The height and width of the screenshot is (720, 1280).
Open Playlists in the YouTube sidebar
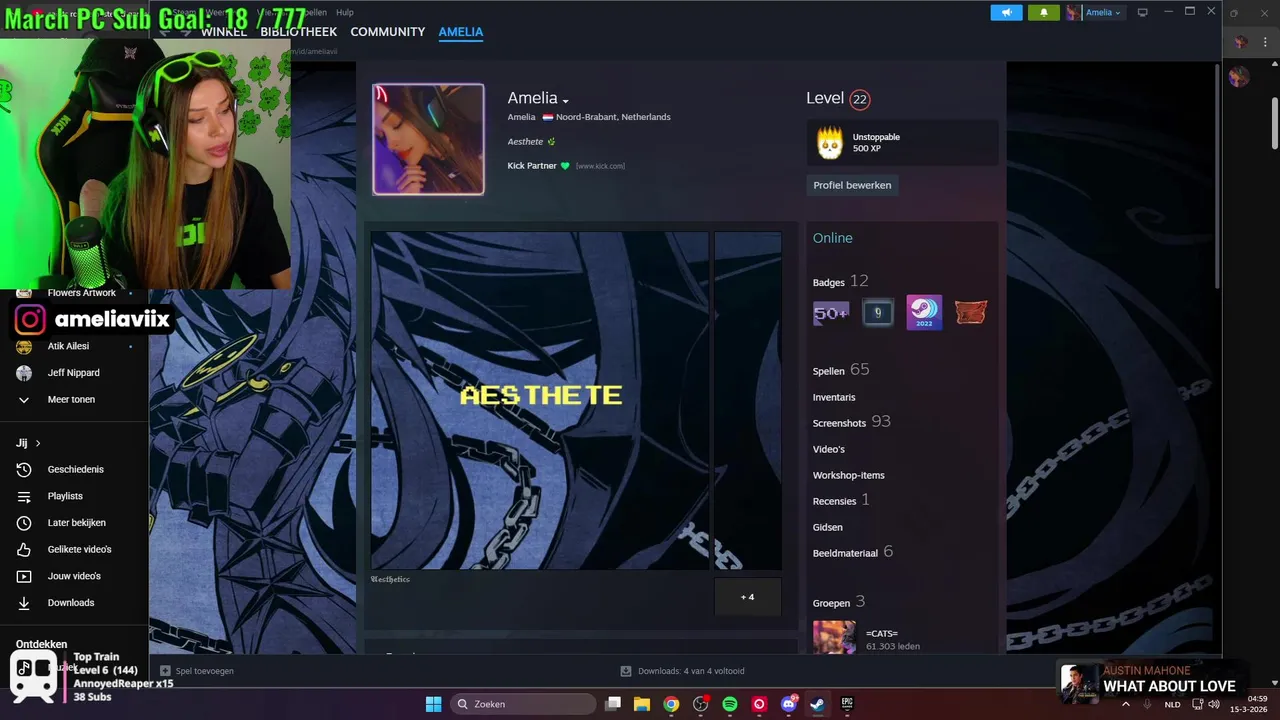tap(65, 496)
